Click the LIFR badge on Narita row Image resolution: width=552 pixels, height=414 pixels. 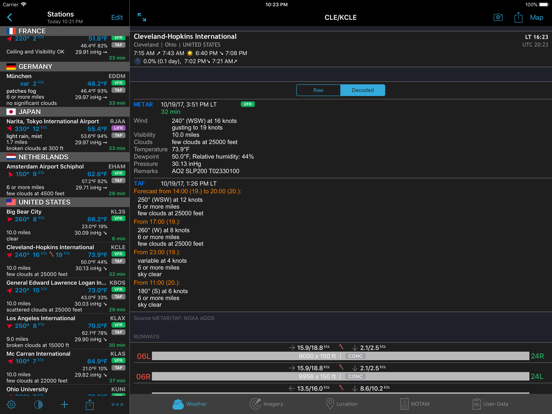point(118,128)
